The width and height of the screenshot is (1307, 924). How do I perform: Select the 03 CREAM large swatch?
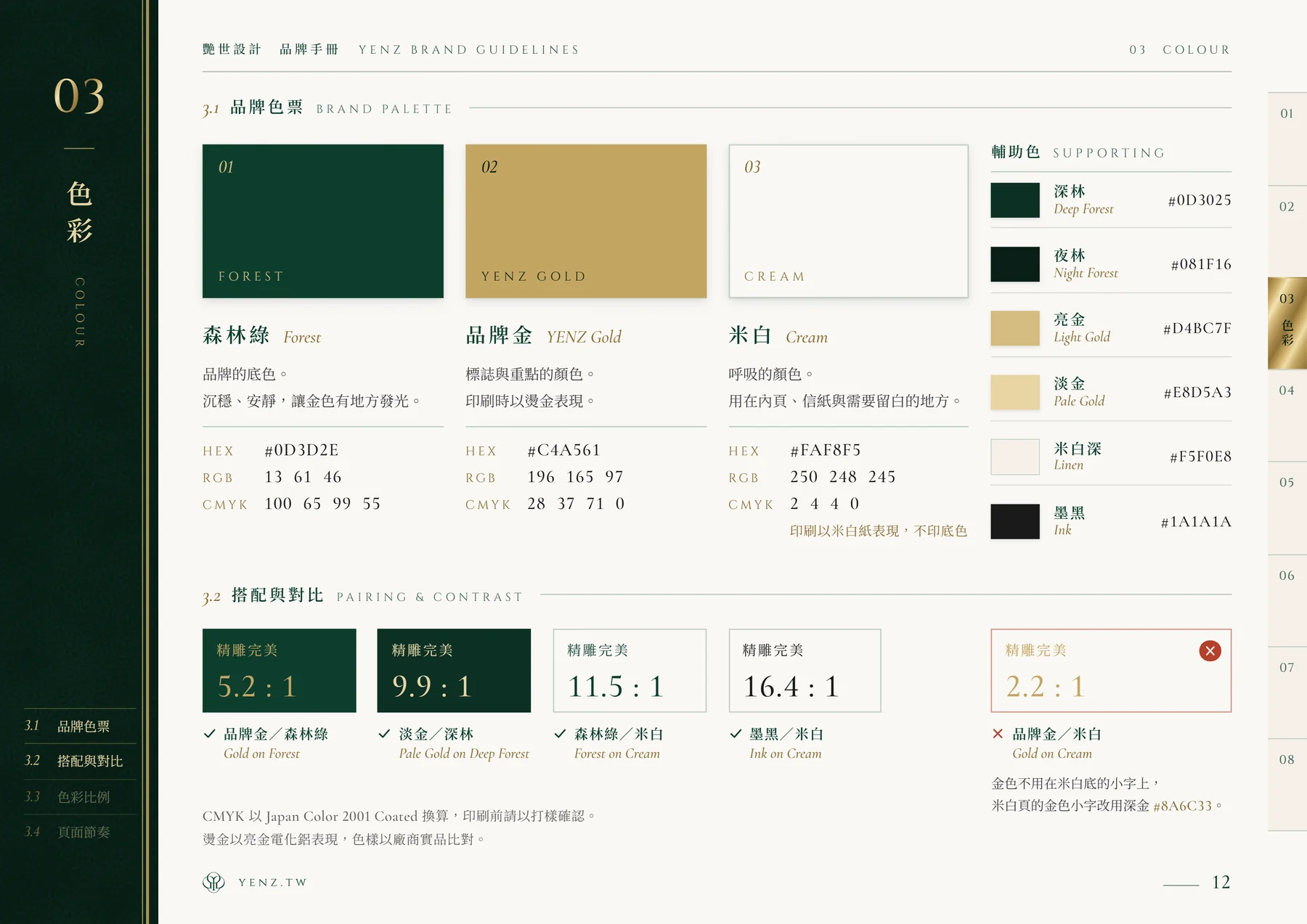click(x=849, y=221)
